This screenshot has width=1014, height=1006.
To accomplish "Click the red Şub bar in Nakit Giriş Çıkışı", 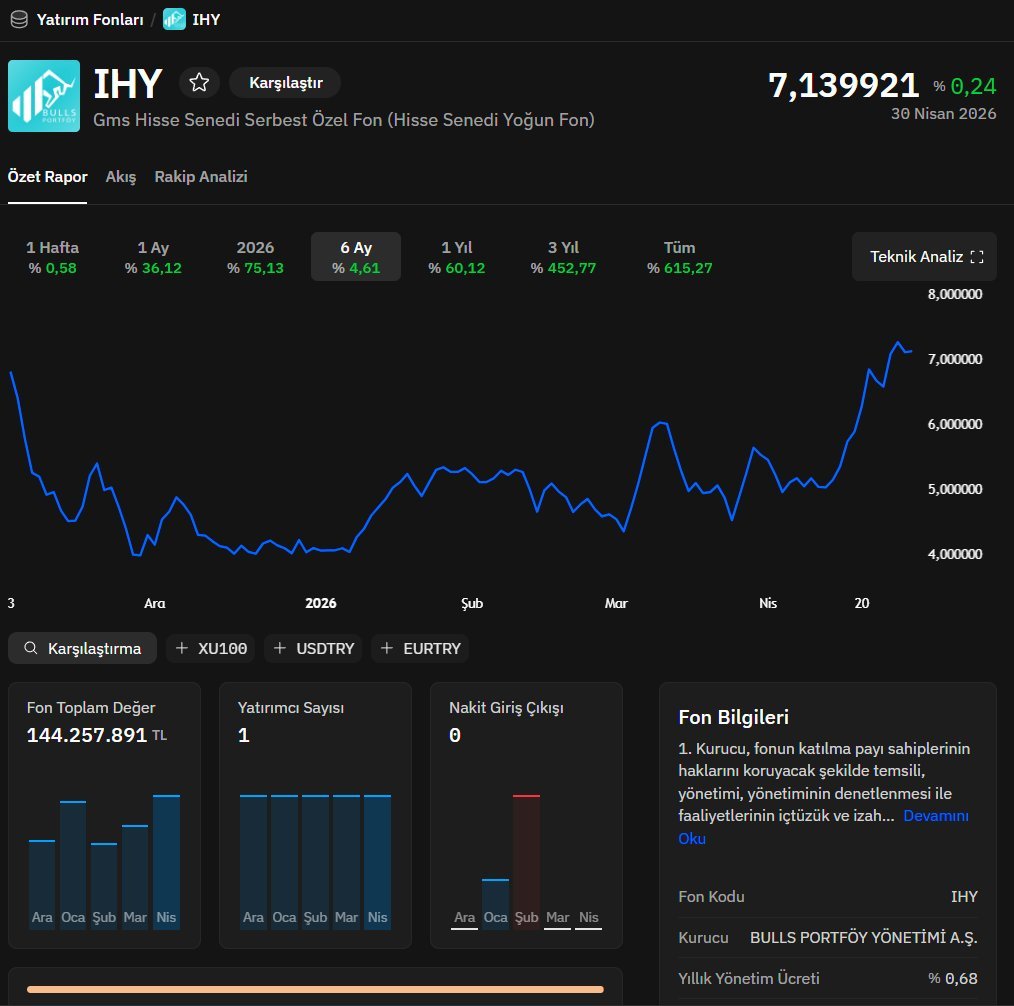I will click(x=526, y=862).
